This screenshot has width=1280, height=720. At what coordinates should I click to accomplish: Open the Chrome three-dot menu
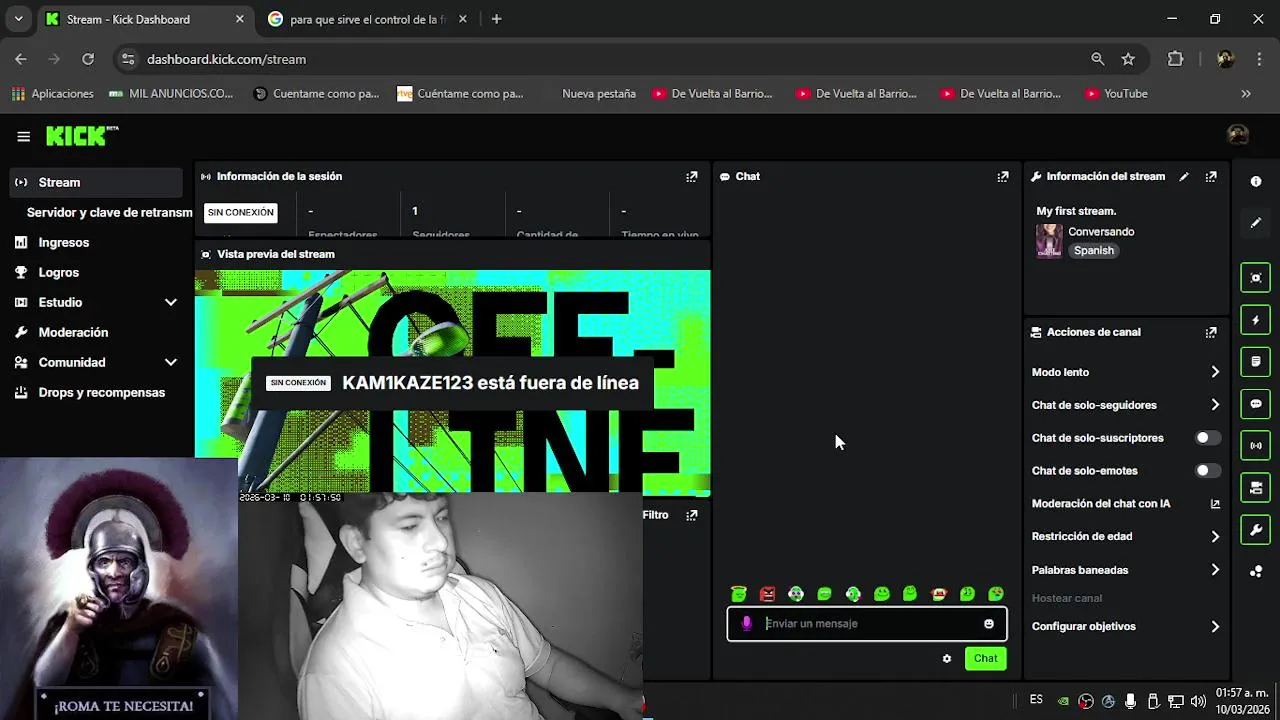[1259, 59]
